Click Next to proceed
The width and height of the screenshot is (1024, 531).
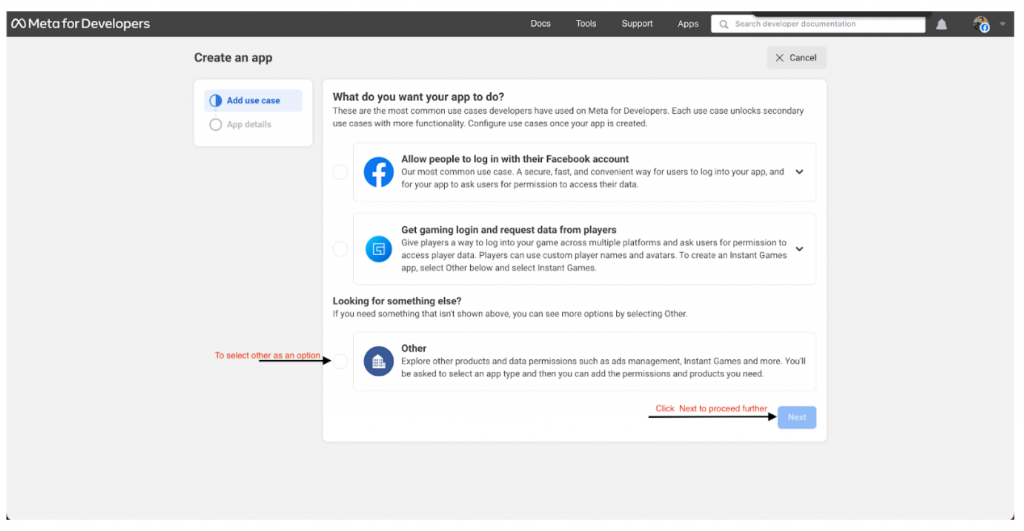(x=797, y=417)
